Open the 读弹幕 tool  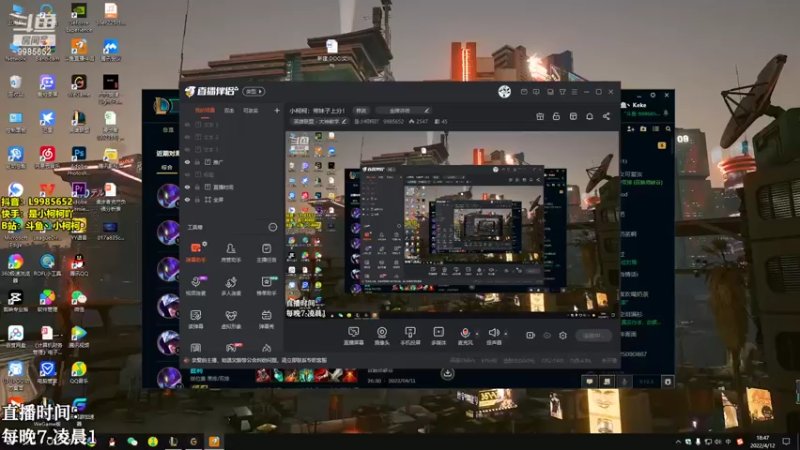coord(196,319)
